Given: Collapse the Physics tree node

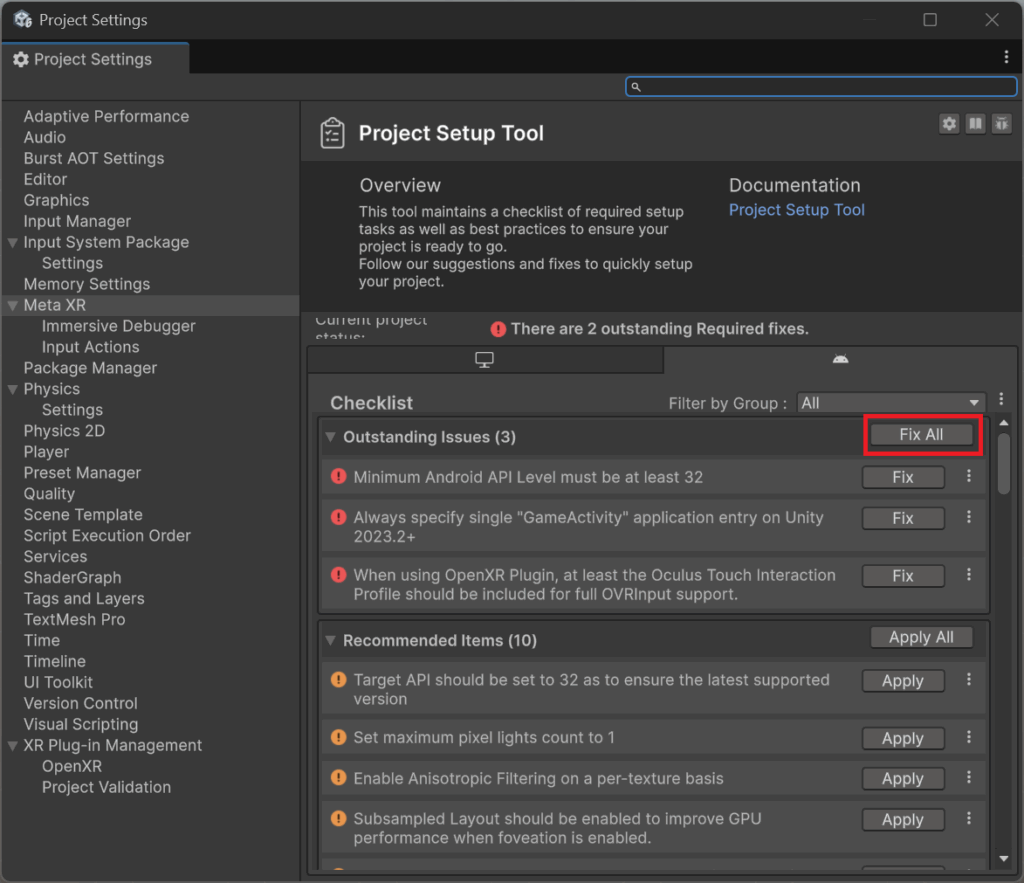Looking at the screenshot, I should tap(12, 389).
